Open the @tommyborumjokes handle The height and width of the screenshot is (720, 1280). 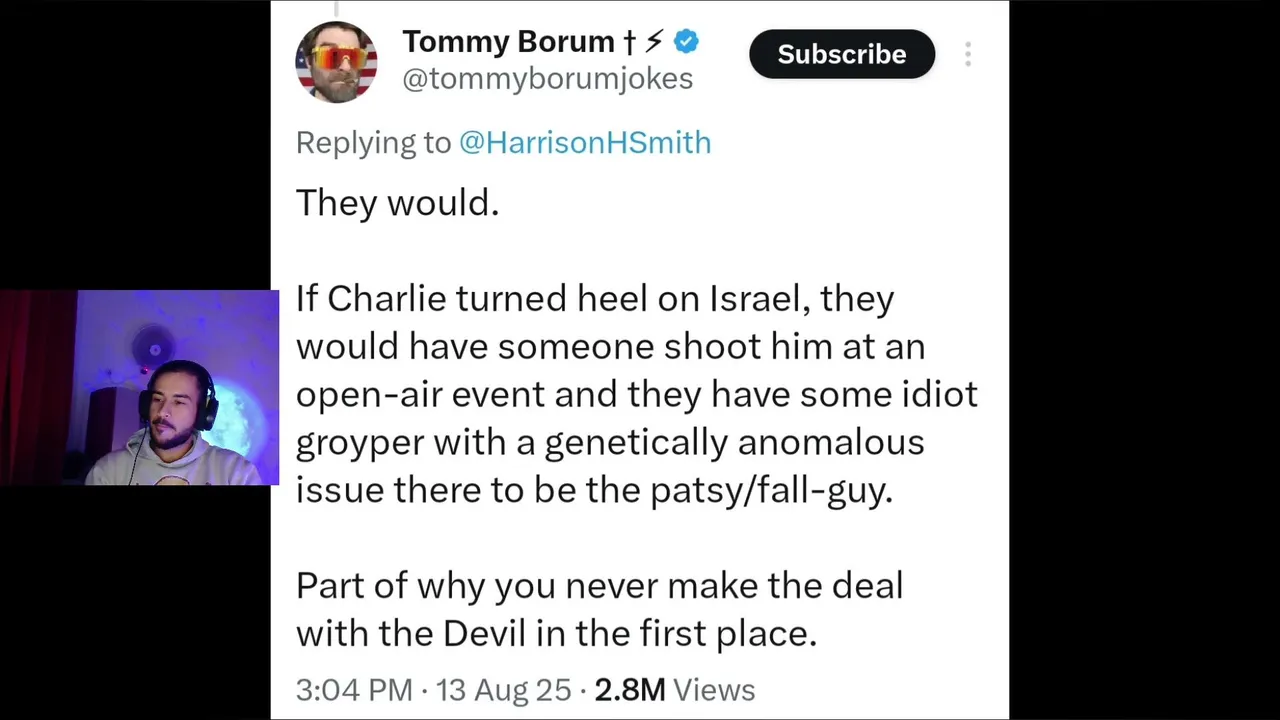point(547,79)
